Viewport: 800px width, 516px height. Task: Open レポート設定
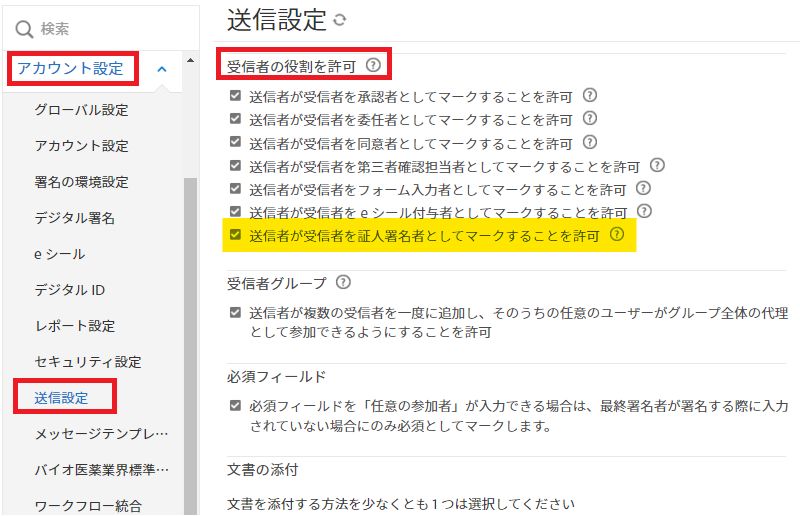pos(75,326)
